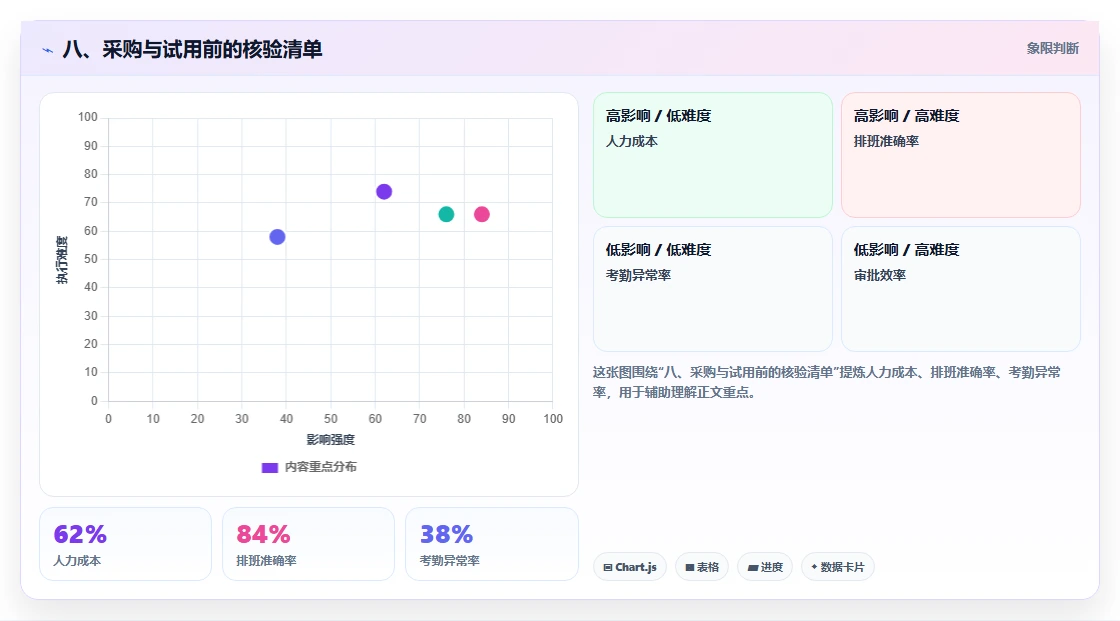This screenshot has height=621, width=1120.
Task: Click 排班准确率 in the pink quadrant card
Action: [x=886, y=141]
